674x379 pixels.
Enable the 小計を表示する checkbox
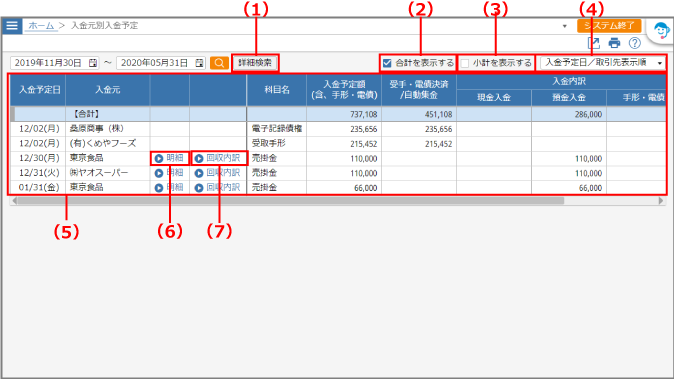tap(465, 63)
